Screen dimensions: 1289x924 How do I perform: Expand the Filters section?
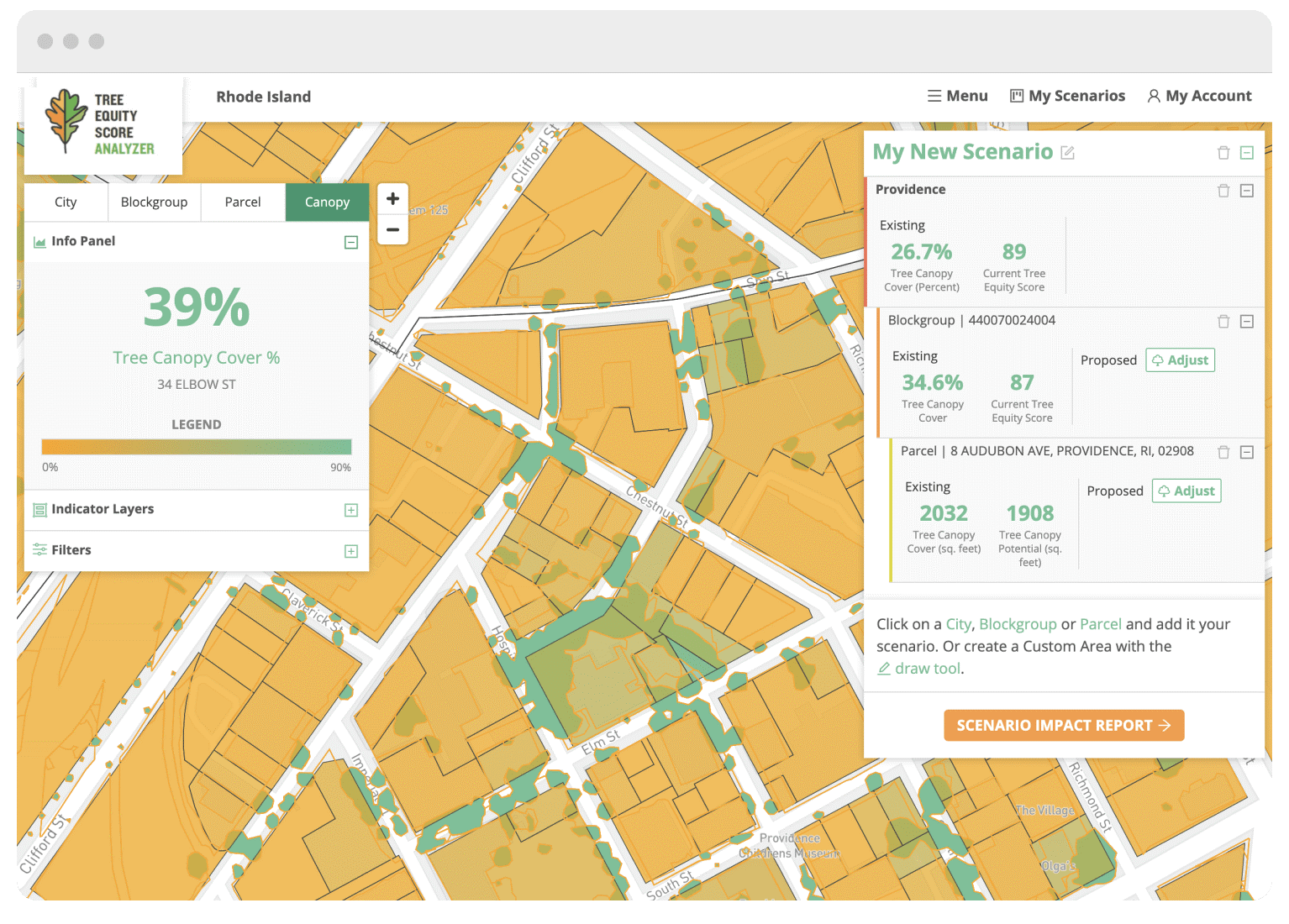351,550
